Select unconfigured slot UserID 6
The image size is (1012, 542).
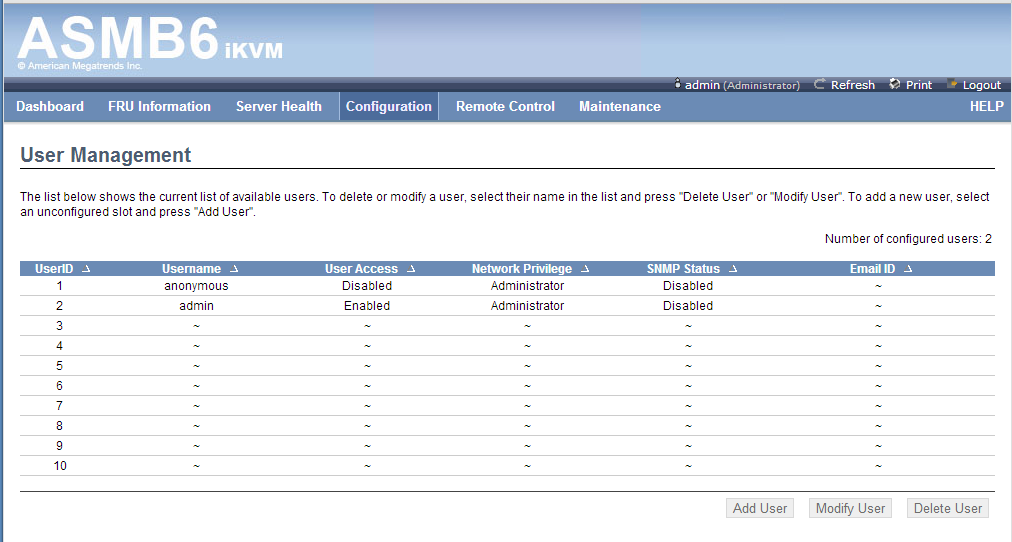click(x=59, y=386)
